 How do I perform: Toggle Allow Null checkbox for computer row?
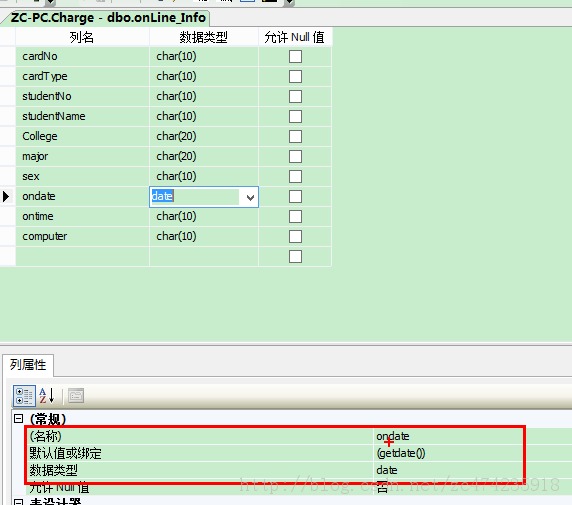pyautogui.click(x=295, y=236)
